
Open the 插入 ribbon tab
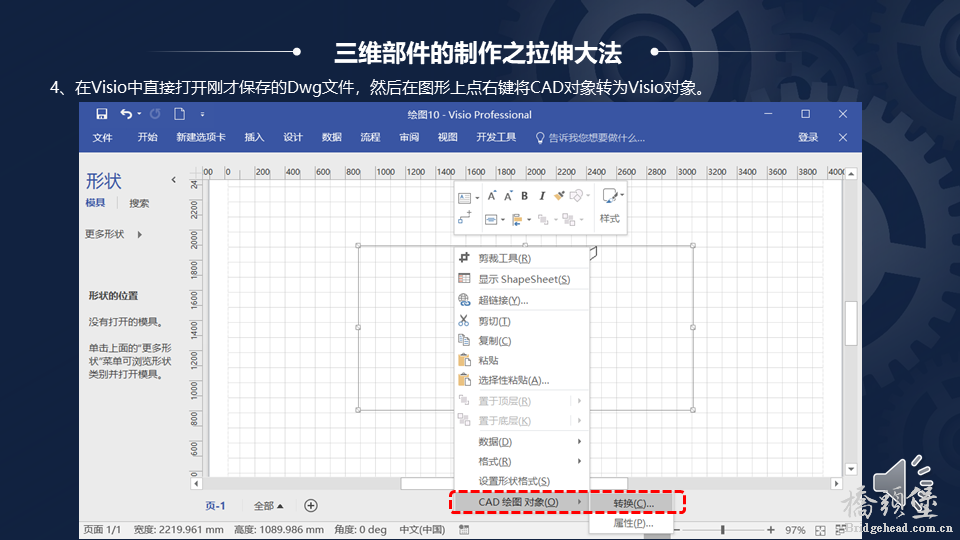tap(254, 137)
